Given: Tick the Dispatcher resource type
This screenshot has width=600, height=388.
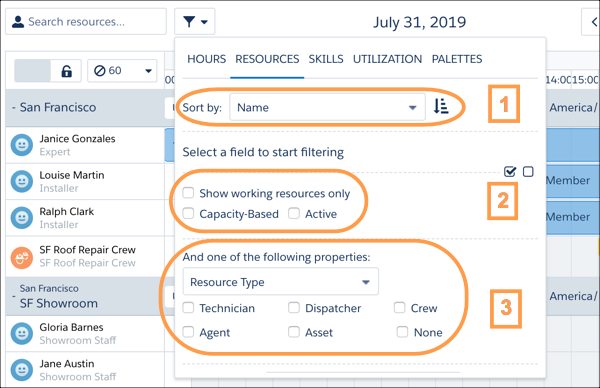Looking at the screenshot, I should pyautogui.click(x=294, y=307).
